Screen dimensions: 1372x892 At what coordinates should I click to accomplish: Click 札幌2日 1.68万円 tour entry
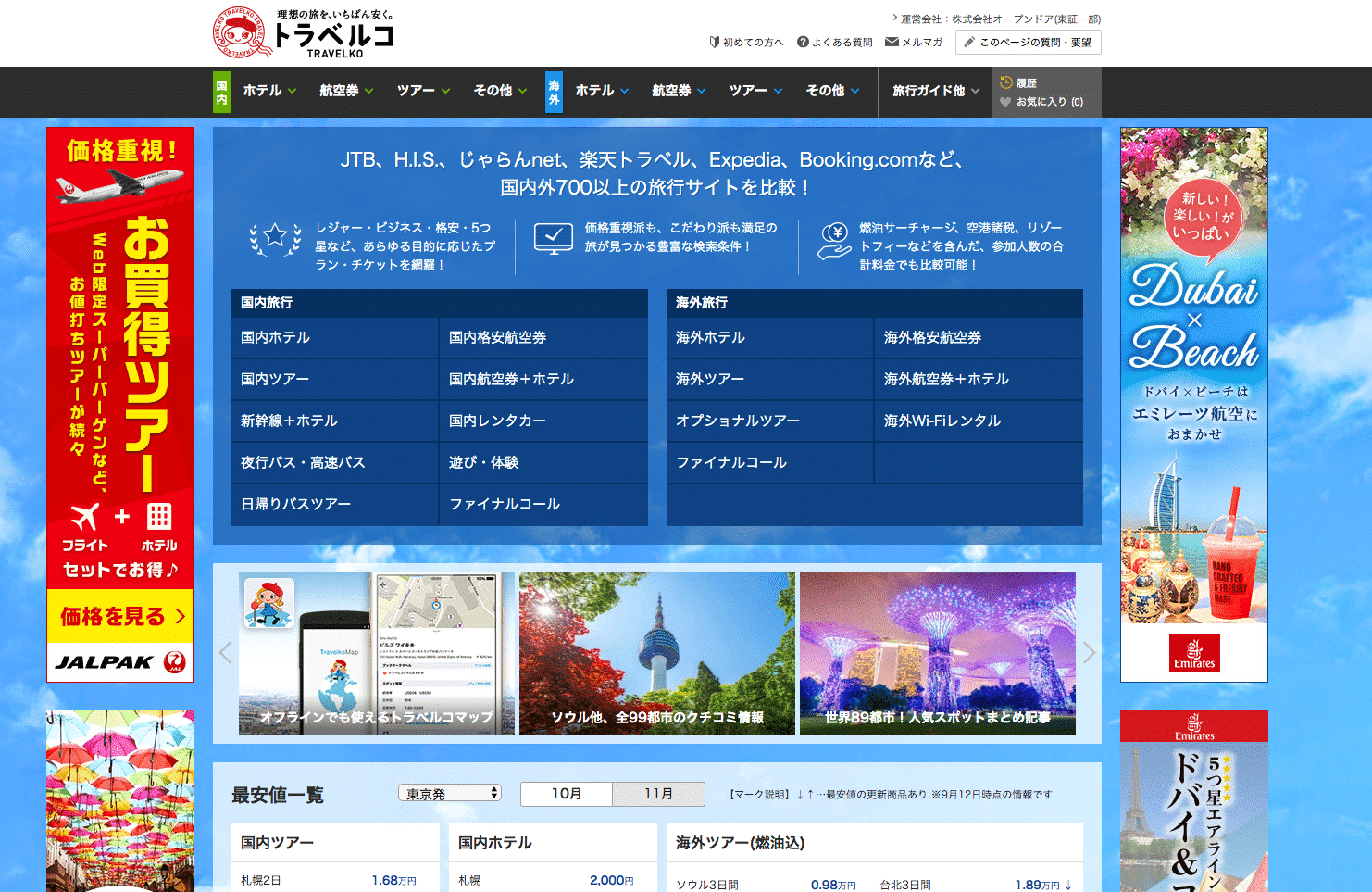pos(329,881)
